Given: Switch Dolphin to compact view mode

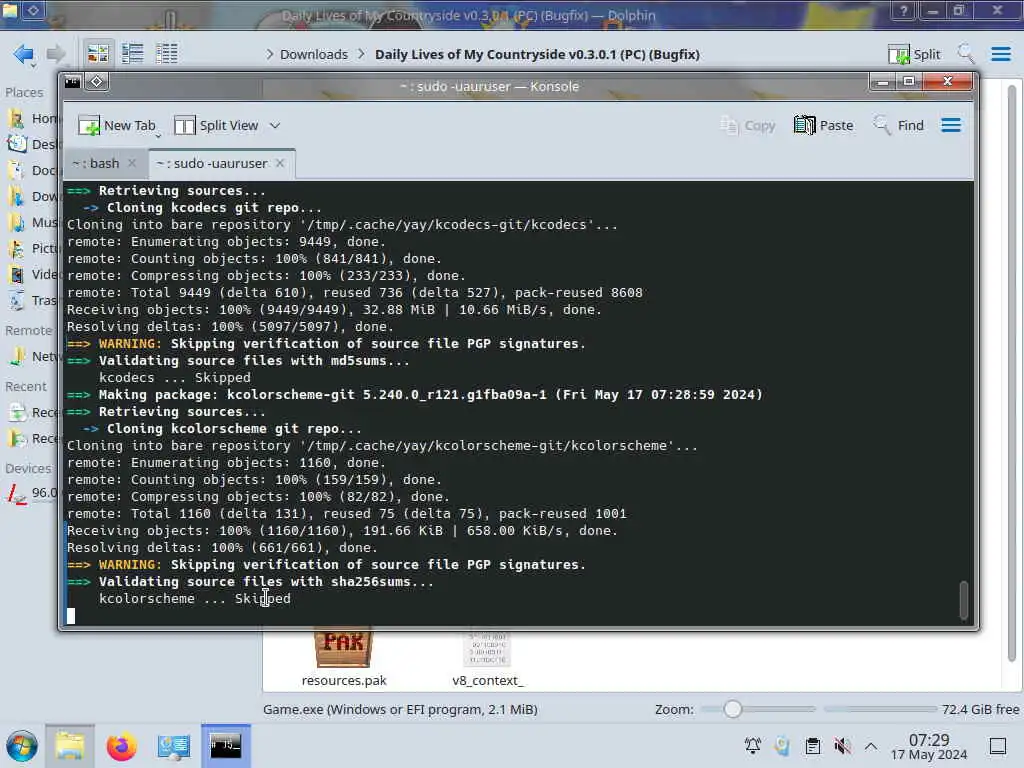Looking at the screenshot, I should click(x=133, y=54).
